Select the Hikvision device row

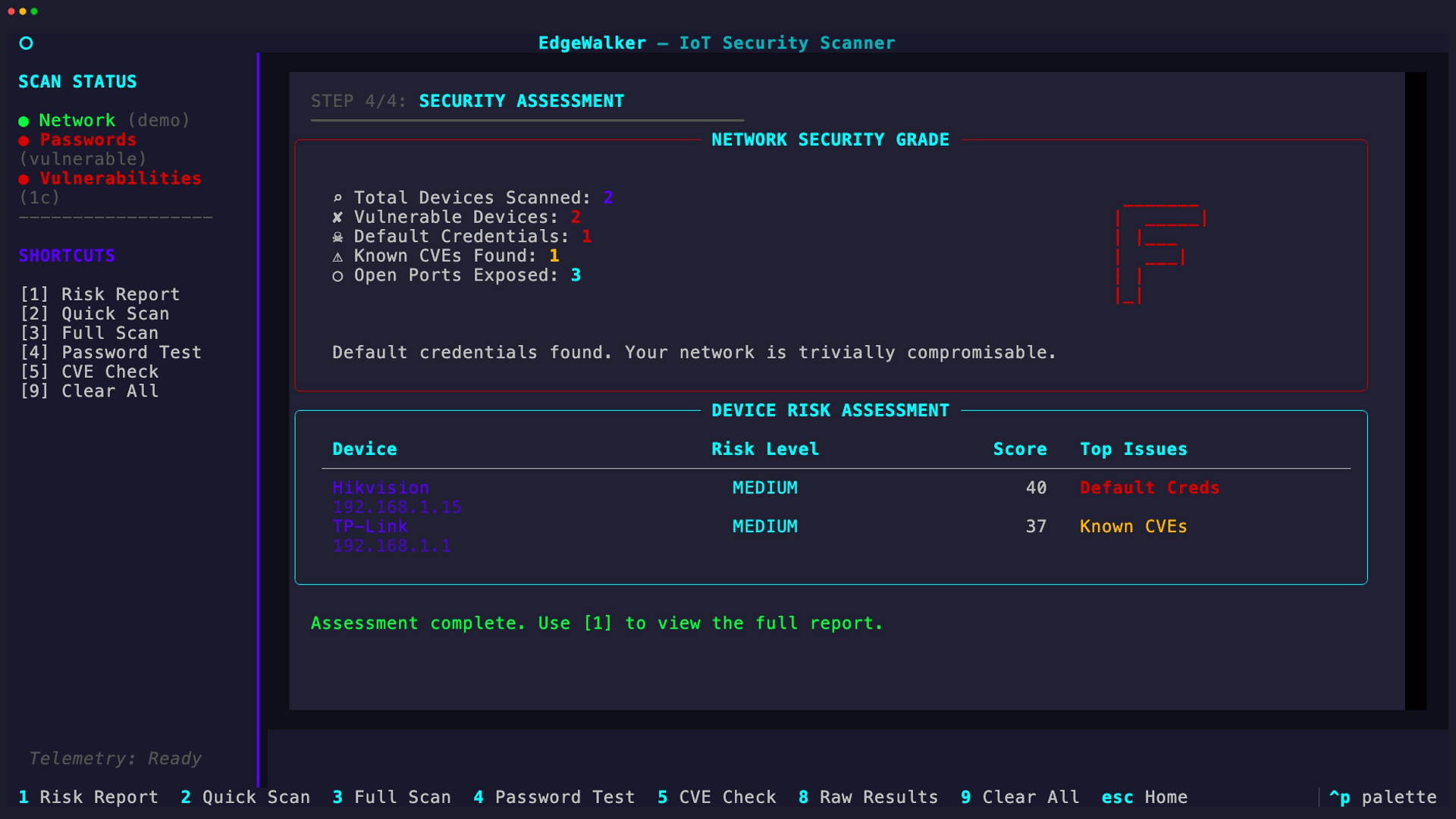tap(381, 488)
